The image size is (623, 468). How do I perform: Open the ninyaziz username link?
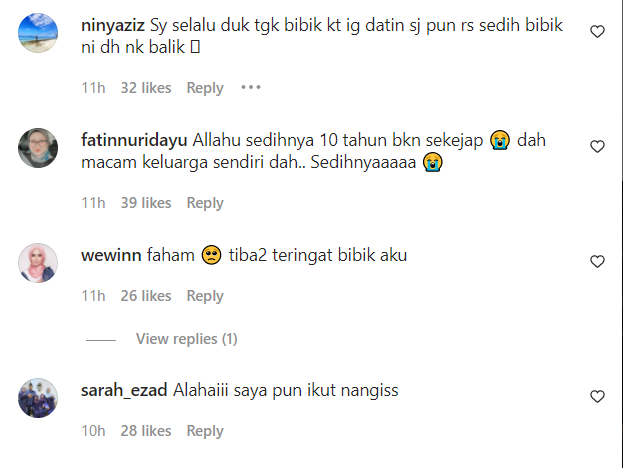pyautogui.click(x=113, y=25)
